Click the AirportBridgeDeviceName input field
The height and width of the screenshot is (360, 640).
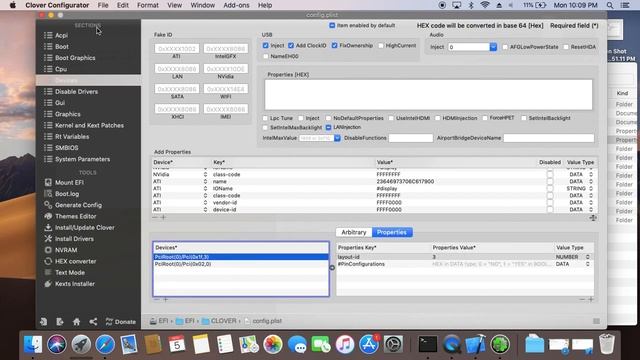coord(549,138)
